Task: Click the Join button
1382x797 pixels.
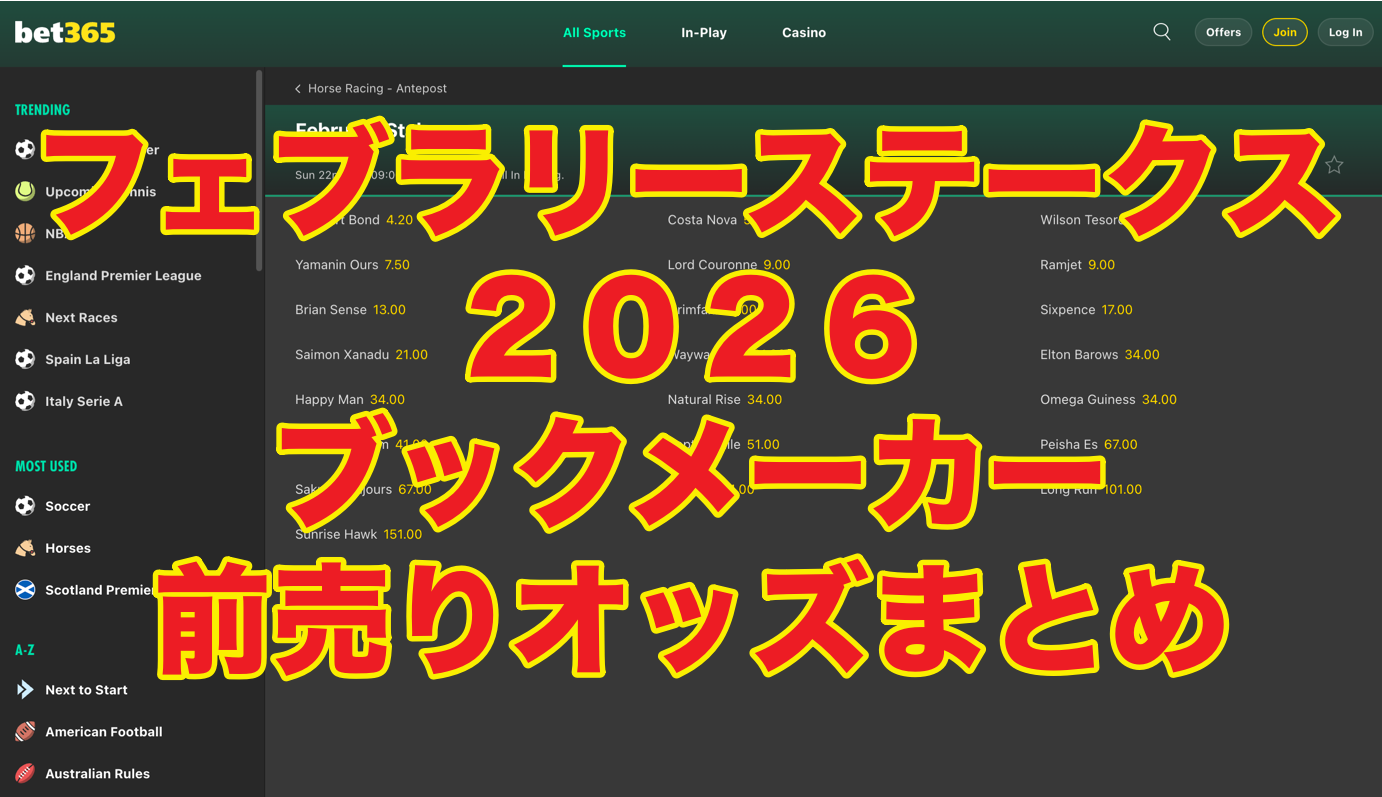Action: coord(1285,32)
